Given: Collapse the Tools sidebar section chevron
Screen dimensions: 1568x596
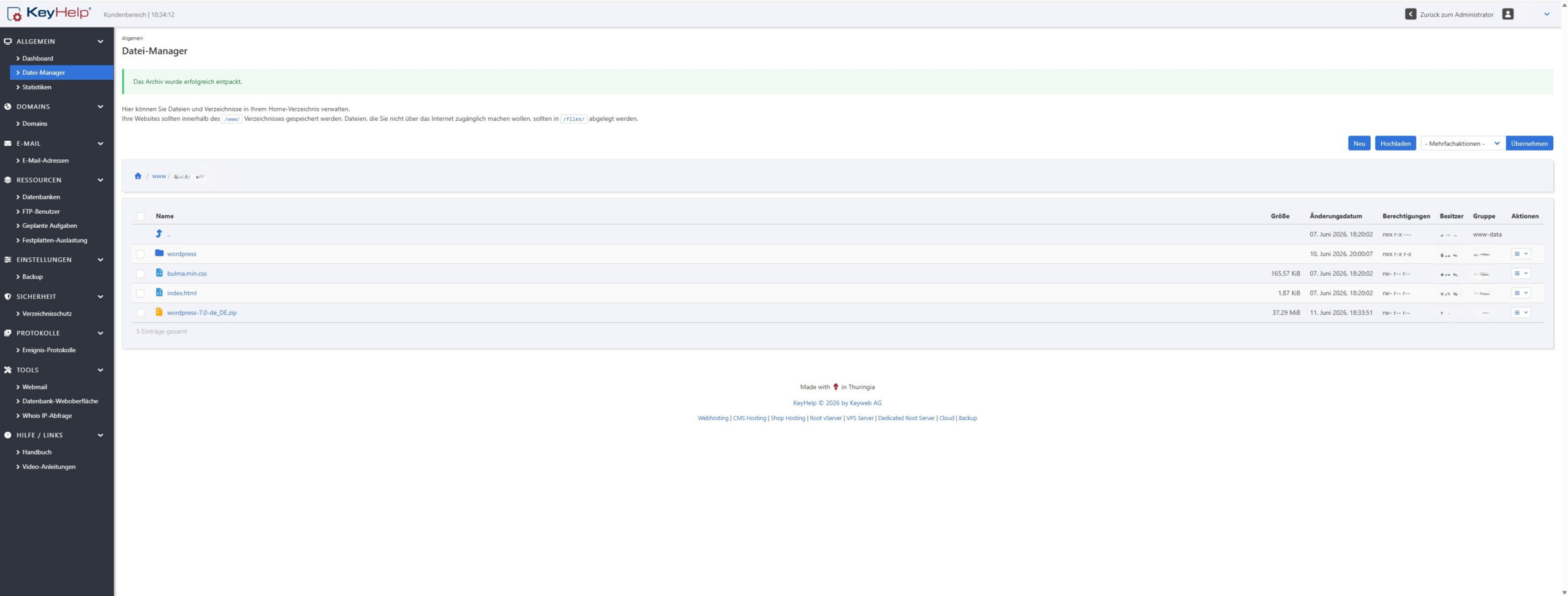Looking at the screenshot, I should (x=100, y=370).
